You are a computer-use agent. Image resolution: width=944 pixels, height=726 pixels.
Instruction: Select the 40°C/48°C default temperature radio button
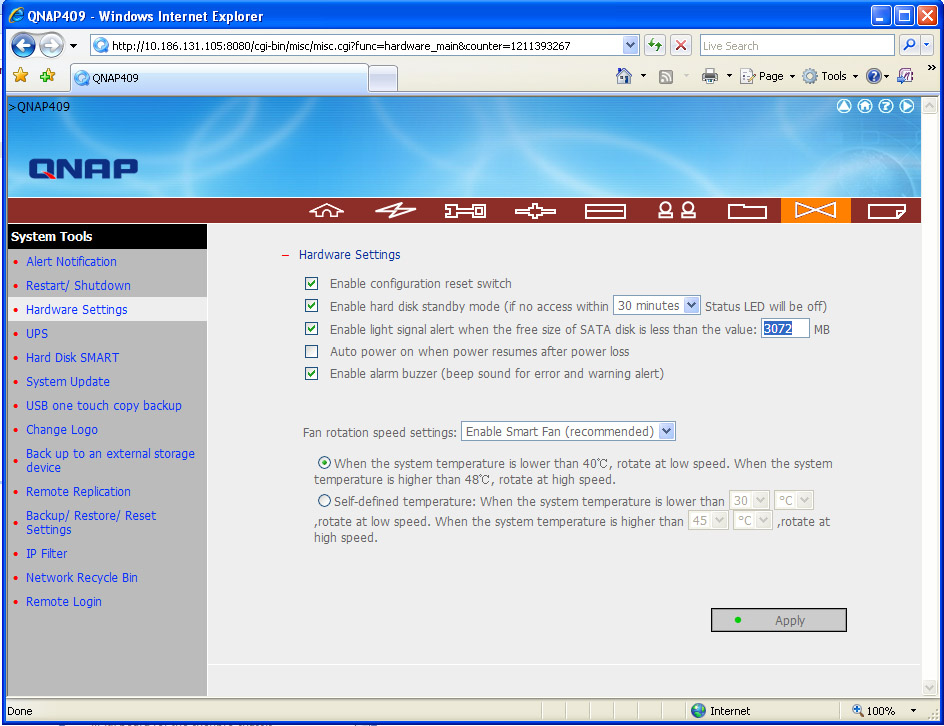[324, 462]
